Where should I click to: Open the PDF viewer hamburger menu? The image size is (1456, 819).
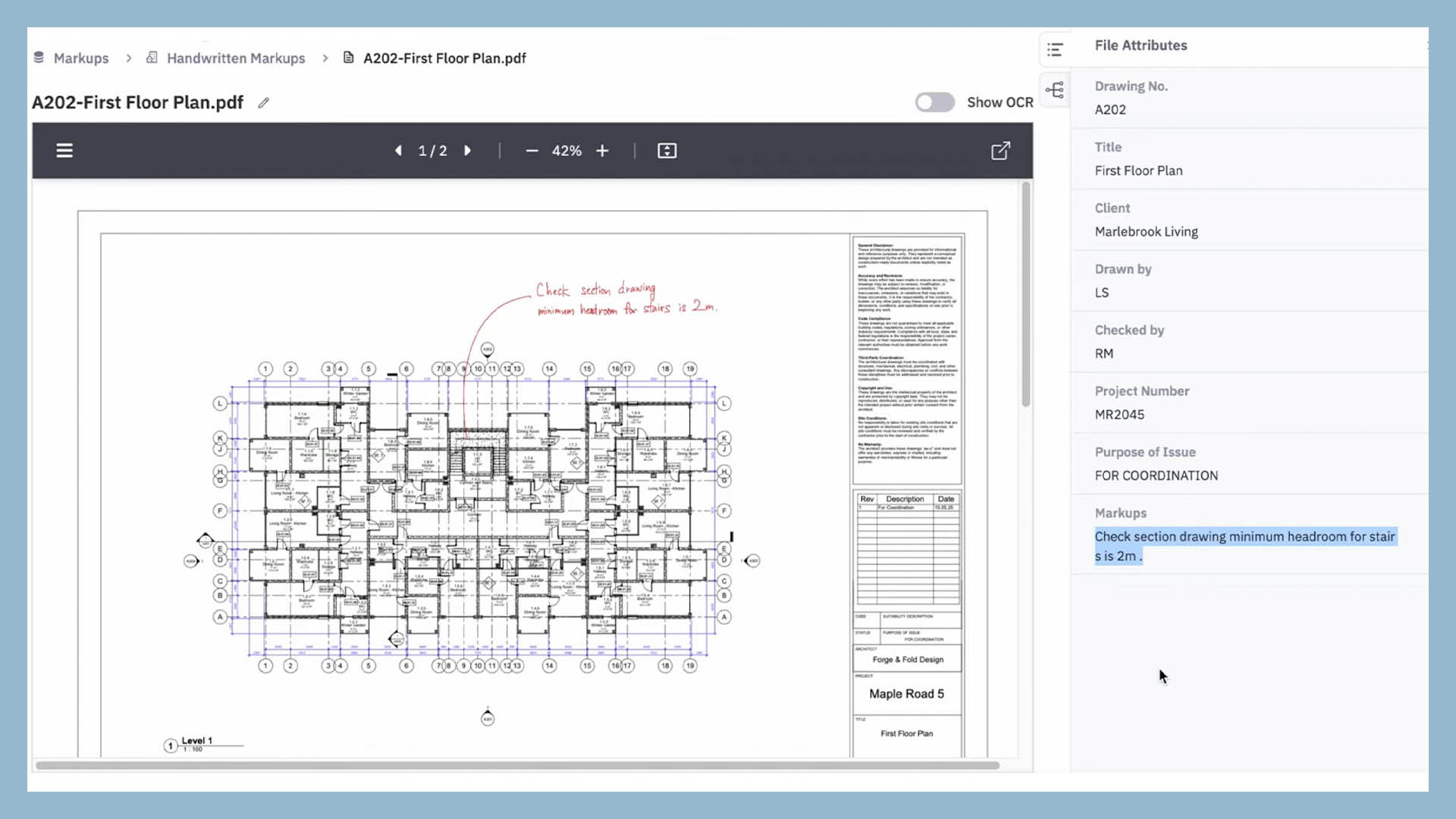pos(64,151)
